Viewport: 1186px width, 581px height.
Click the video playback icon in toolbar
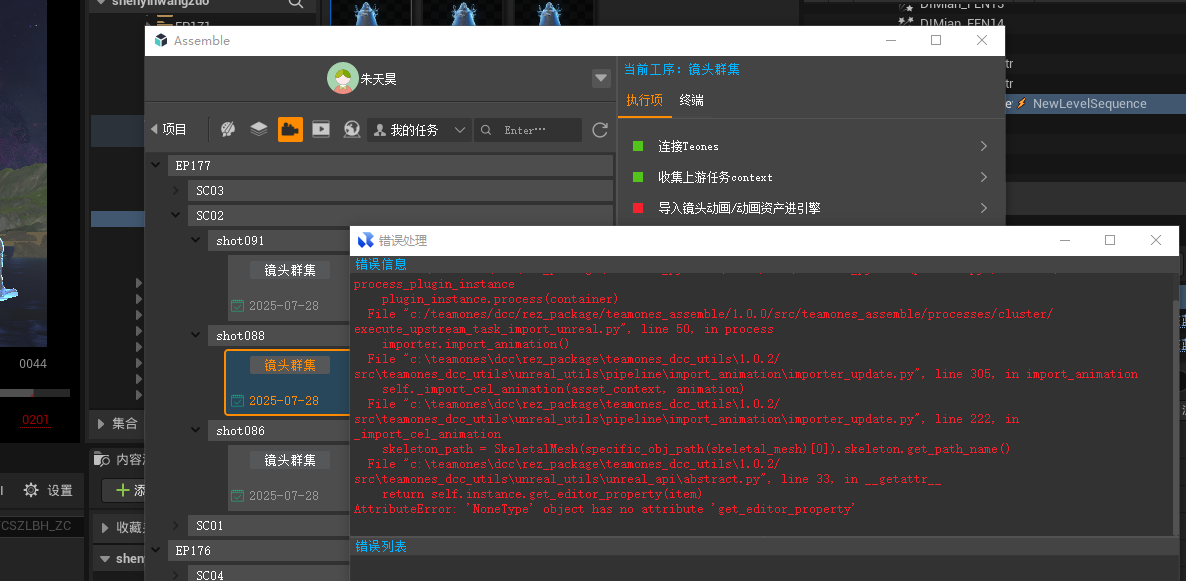(321, 130)
